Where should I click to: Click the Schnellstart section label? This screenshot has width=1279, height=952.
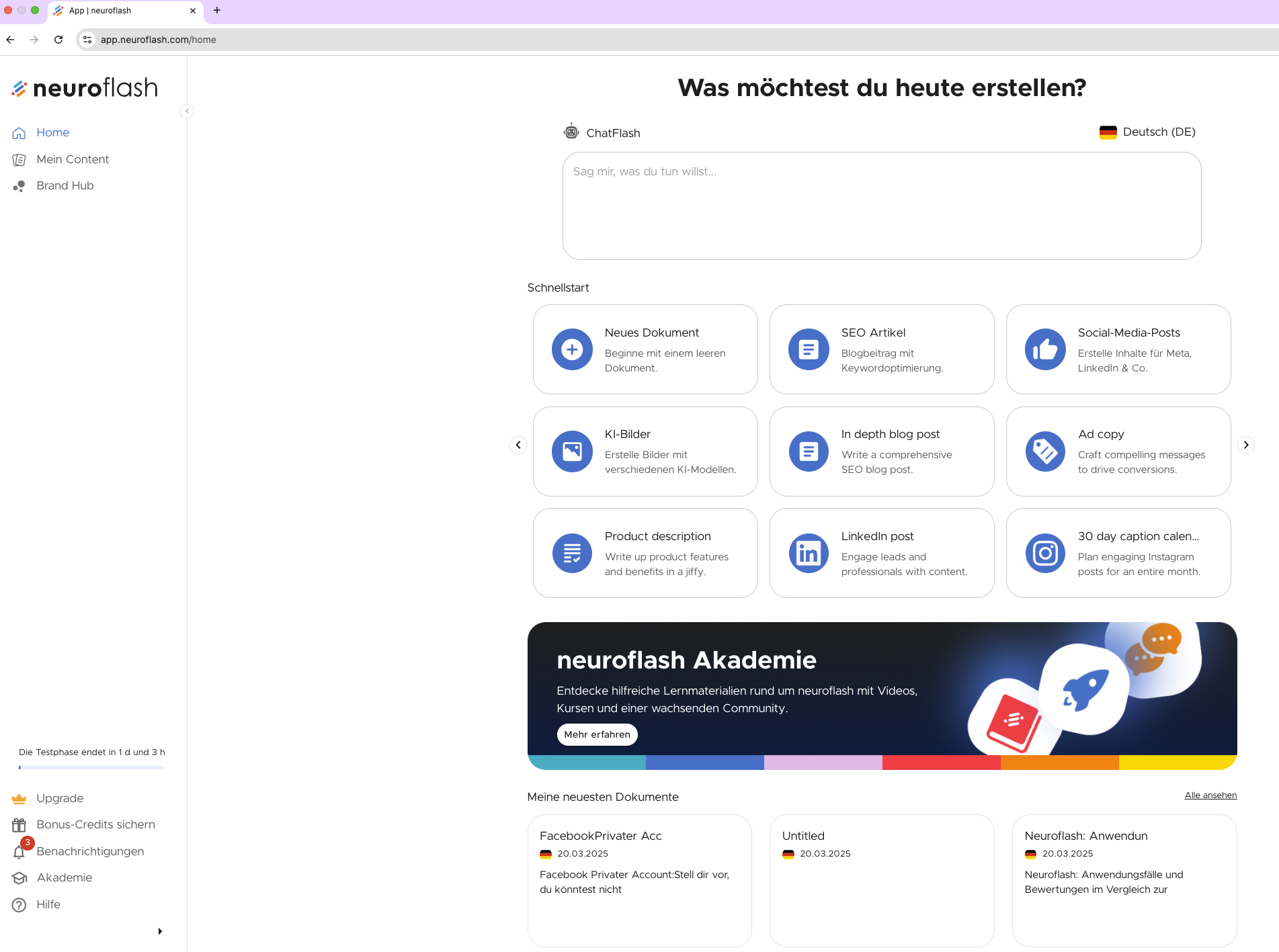click(558, 288)
